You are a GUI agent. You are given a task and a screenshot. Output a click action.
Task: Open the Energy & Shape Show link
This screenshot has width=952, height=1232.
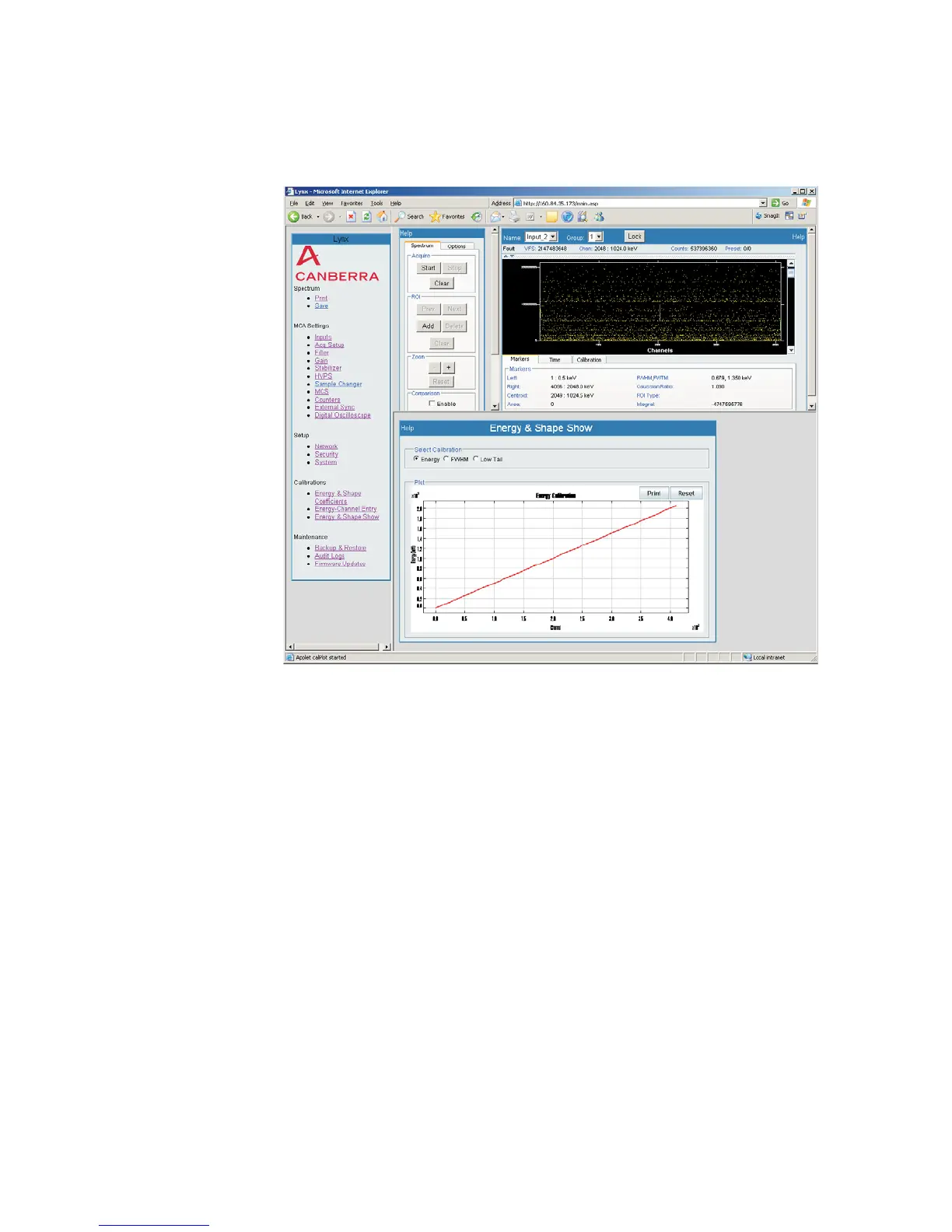click(347, 516)
